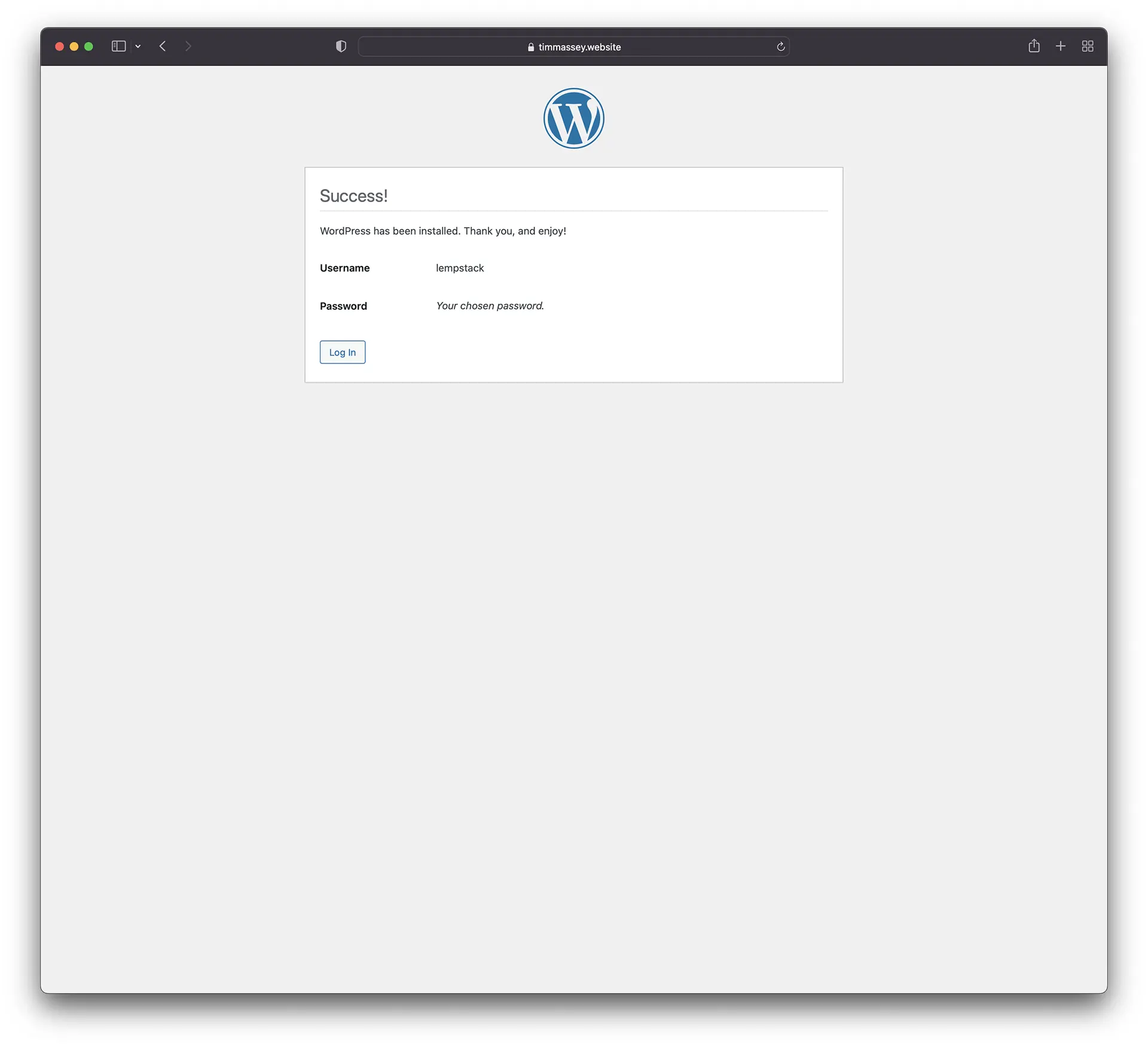Screen dimensions: 1148x1047
Task: Click the padlock icon in the address bar
Action: tap(531, 47)
